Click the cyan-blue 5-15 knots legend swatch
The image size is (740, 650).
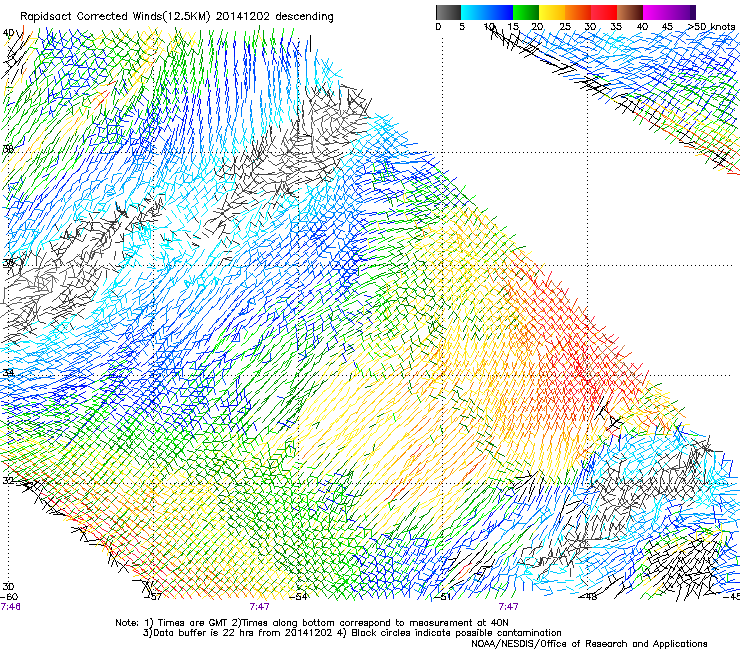point(487,12)
